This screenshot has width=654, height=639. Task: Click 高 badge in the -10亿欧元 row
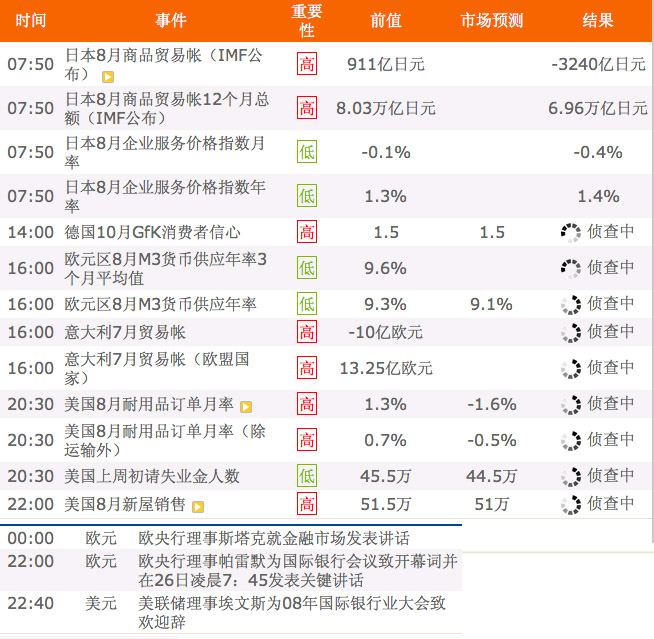(307, 332)
